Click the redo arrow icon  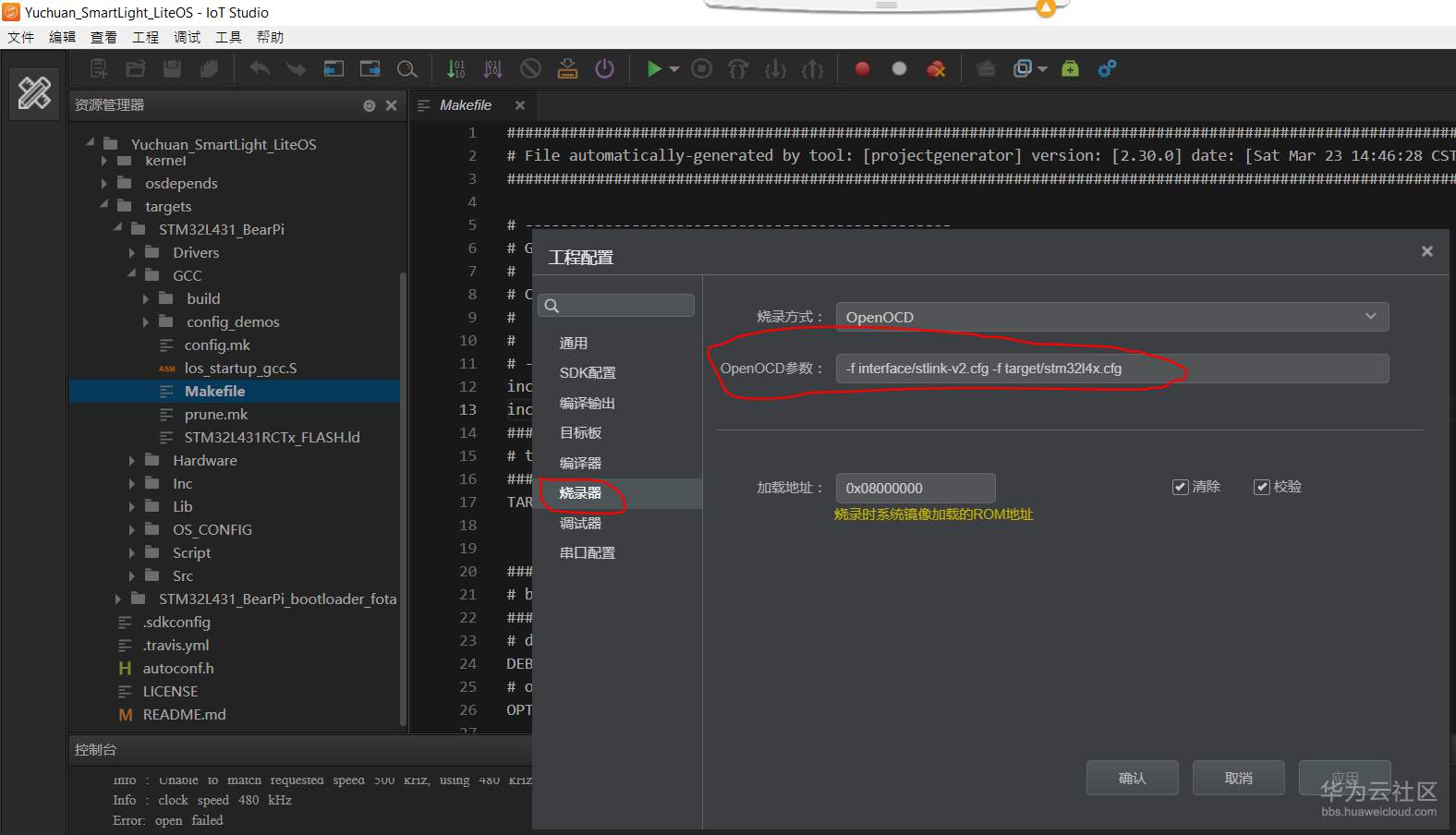pyautogui.click(x=296, y=68)
